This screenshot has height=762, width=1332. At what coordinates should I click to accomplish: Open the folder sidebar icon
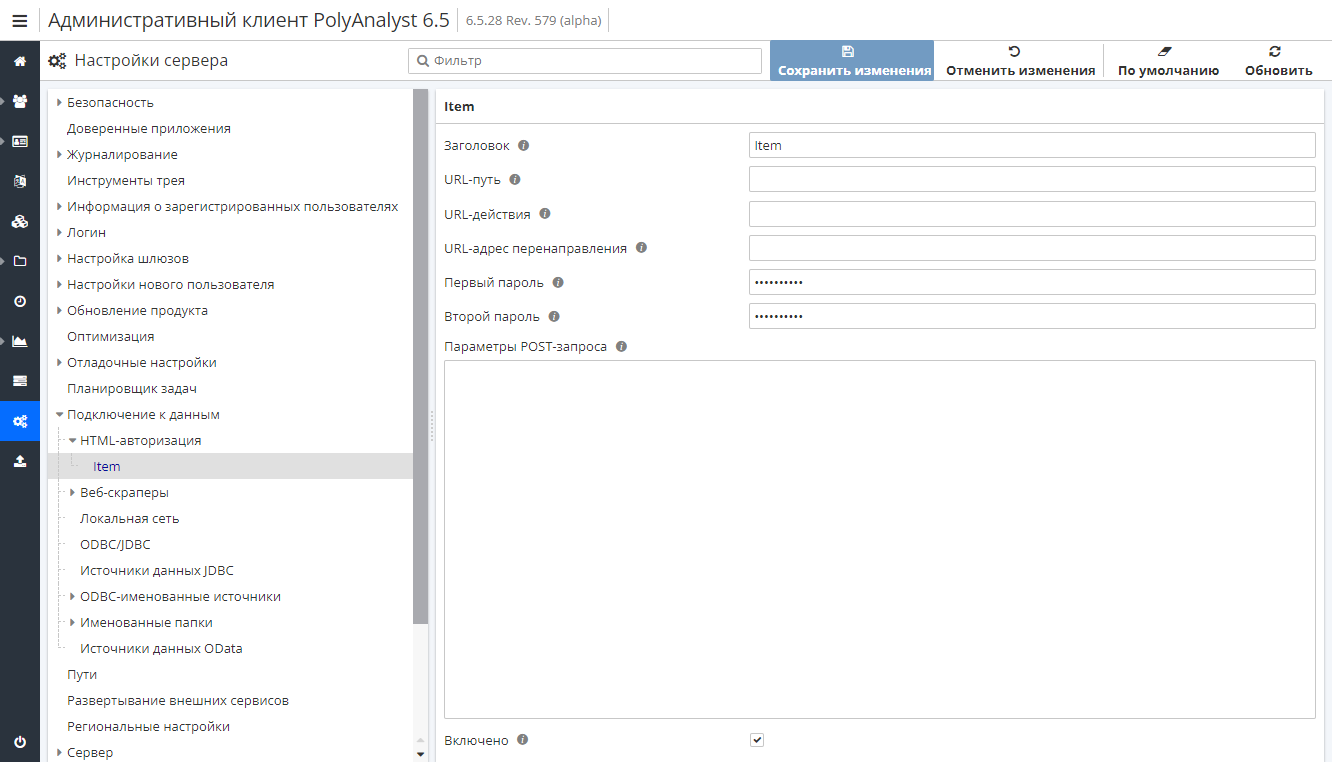[x=20, y=261]
